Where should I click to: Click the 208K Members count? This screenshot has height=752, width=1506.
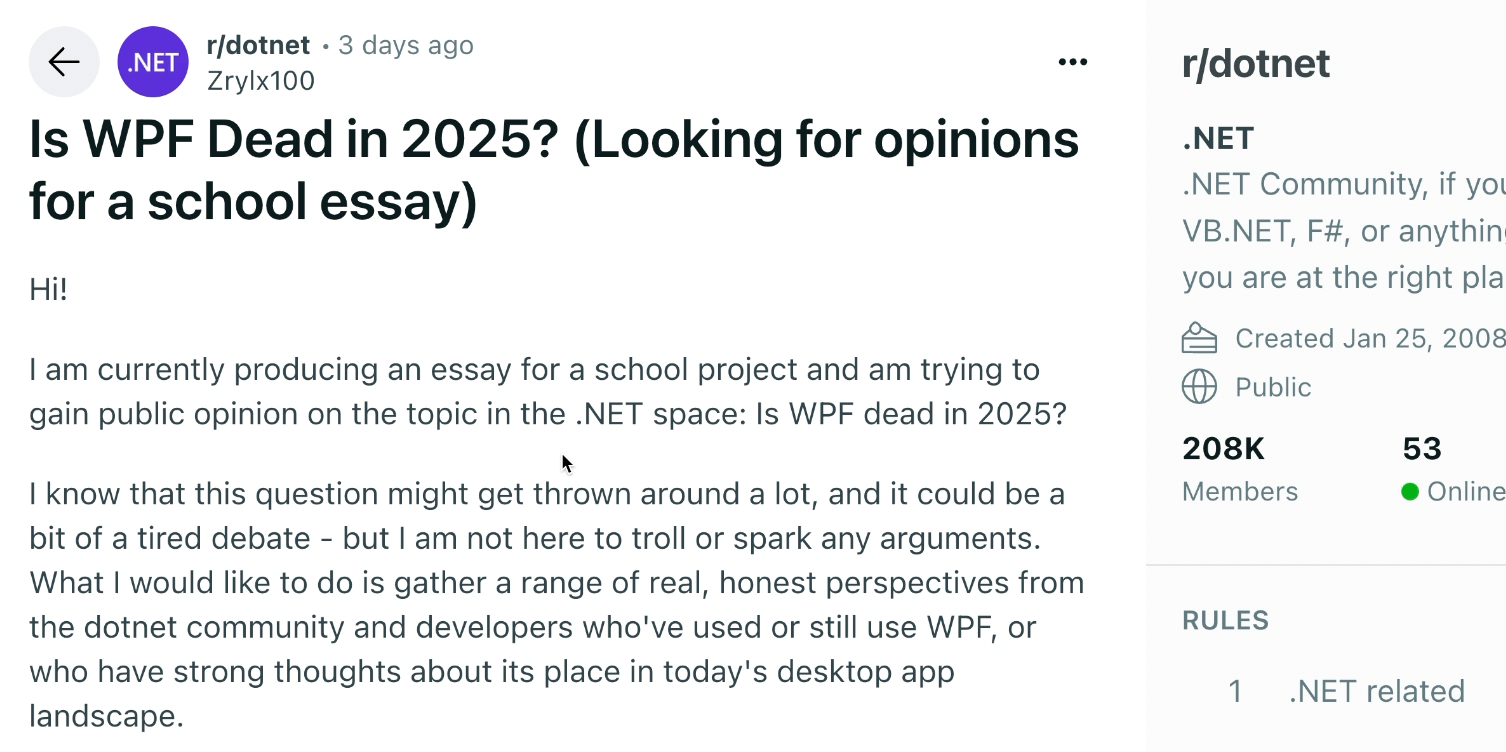coord(1222,449)
